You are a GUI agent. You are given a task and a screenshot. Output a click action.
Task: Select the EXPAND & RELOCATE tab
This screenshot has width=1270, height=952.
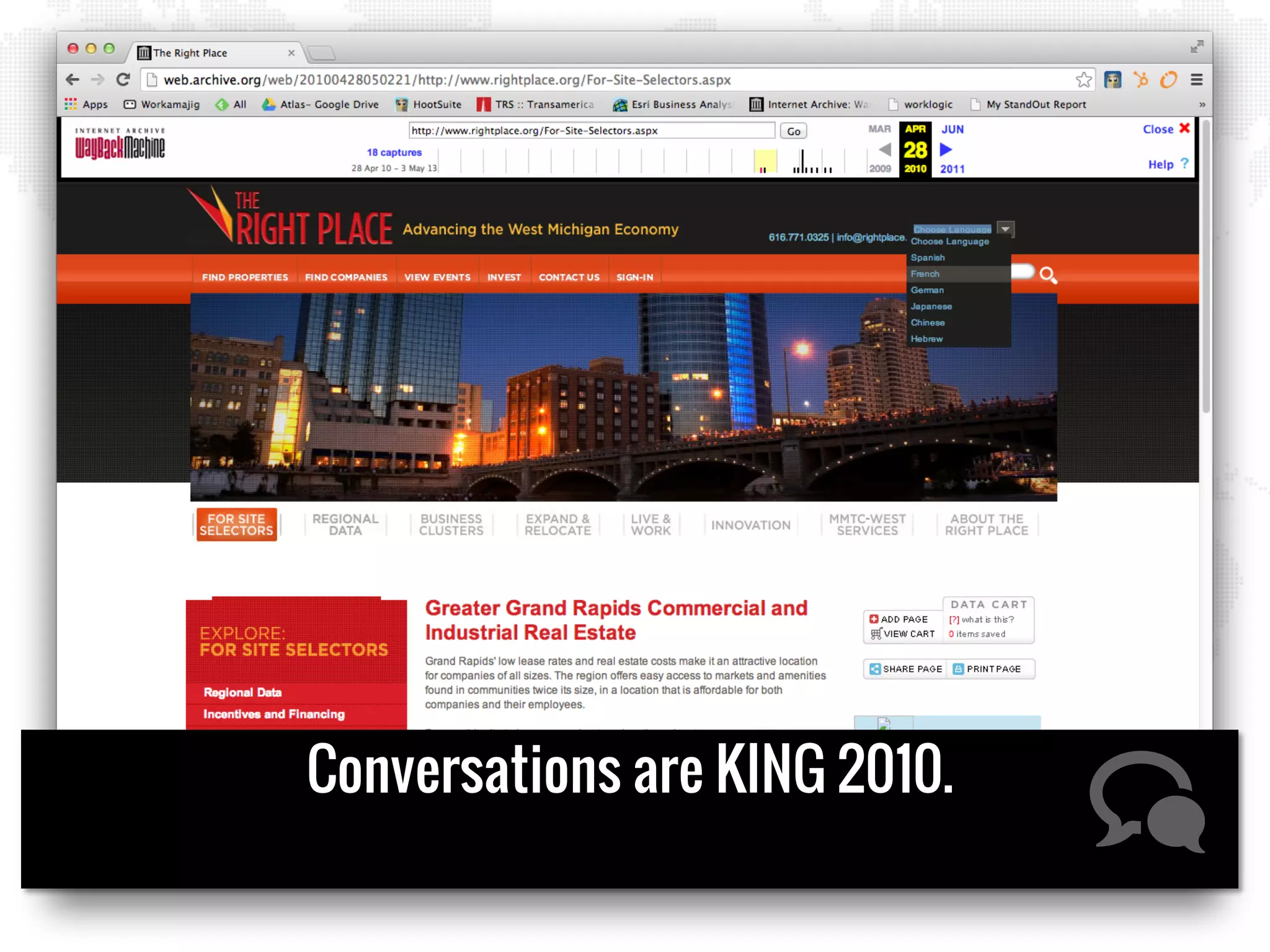(x=557, y=525)
